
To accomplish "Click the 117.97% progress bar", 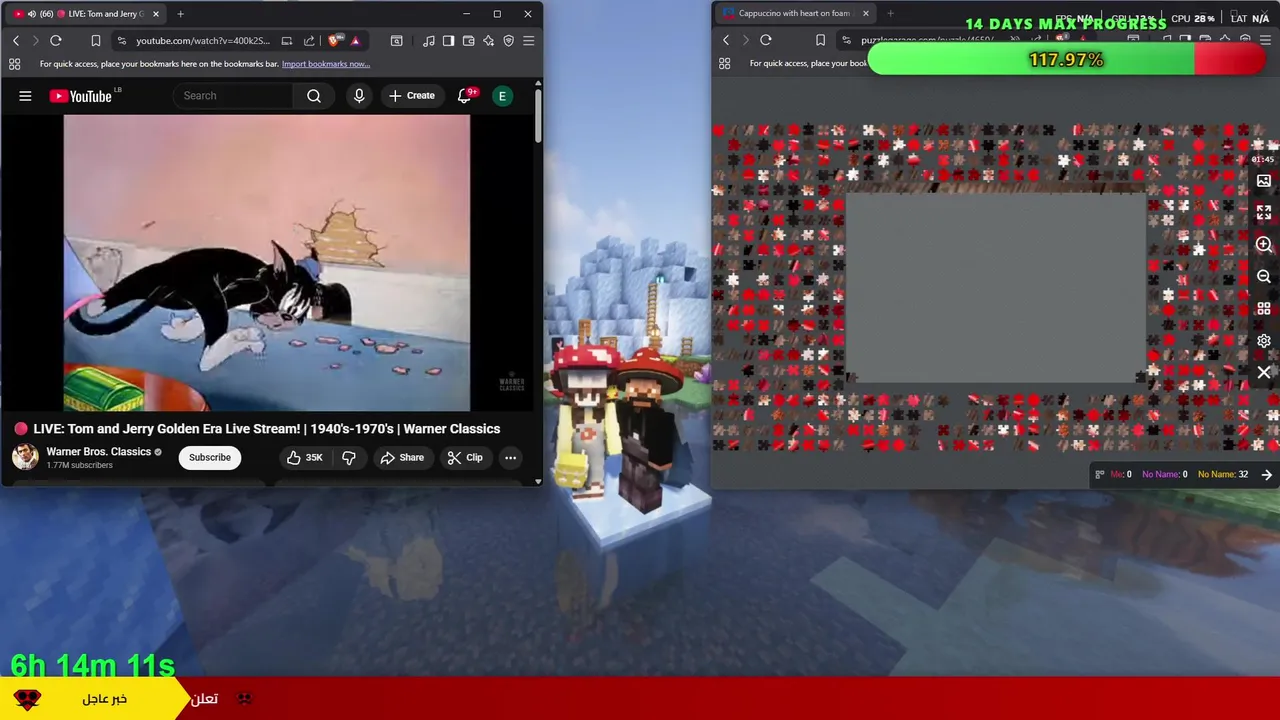I will click(1066, 60).
